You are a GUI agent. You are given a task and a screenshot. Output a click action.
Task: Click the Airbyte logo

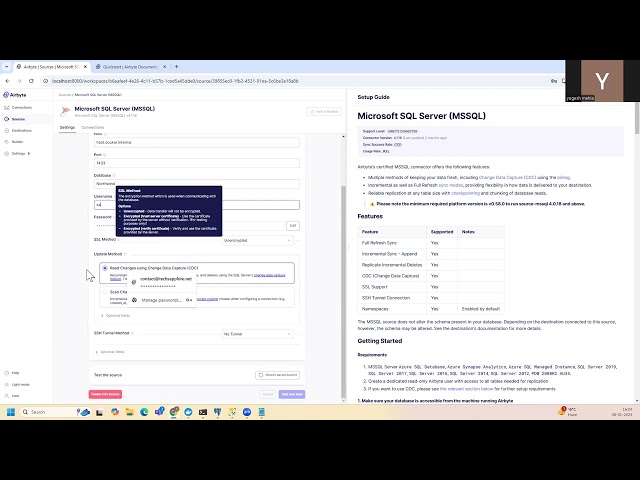click(x=15, y=95)
